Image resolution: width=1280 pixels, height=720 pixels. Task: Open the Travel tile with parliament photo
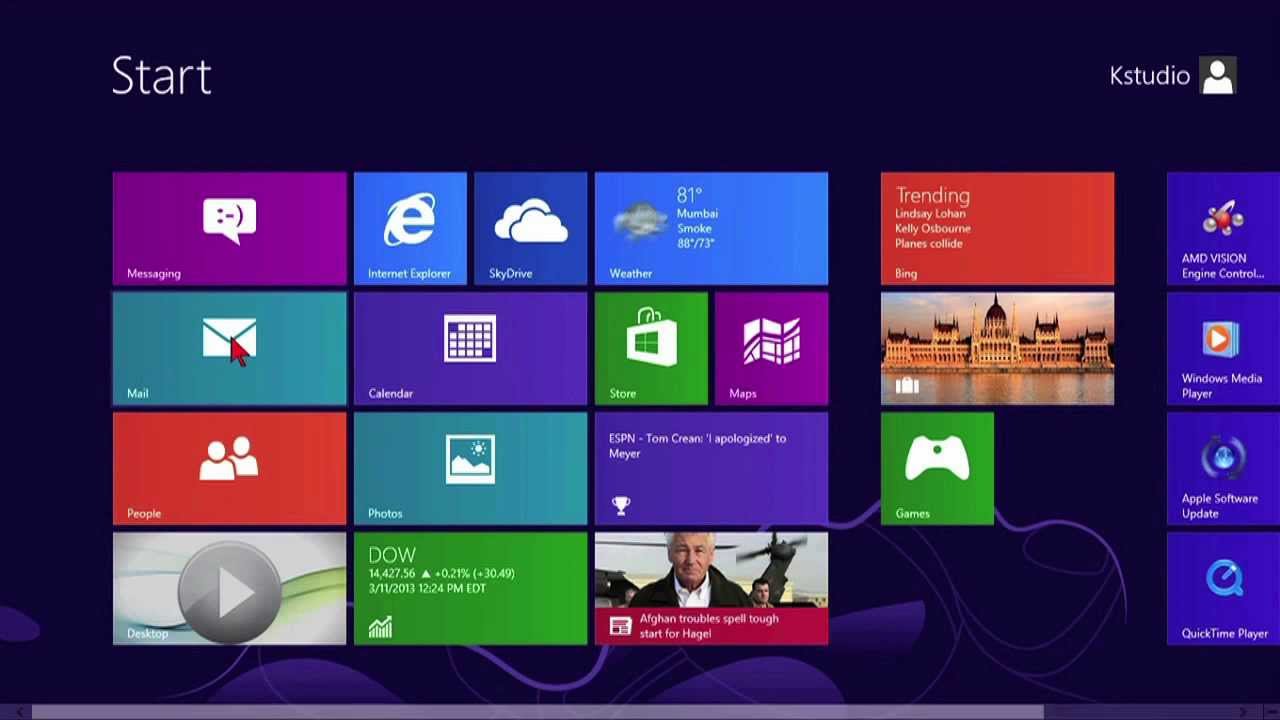[997, 348]
